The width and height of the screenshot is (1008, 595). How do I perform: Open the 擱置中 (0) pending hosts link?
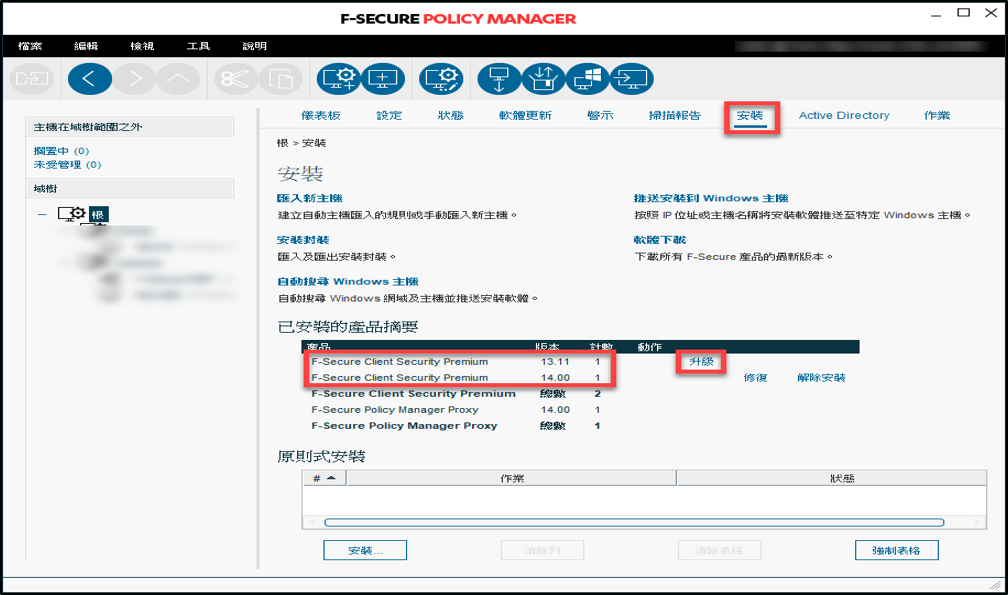(67, 151)
